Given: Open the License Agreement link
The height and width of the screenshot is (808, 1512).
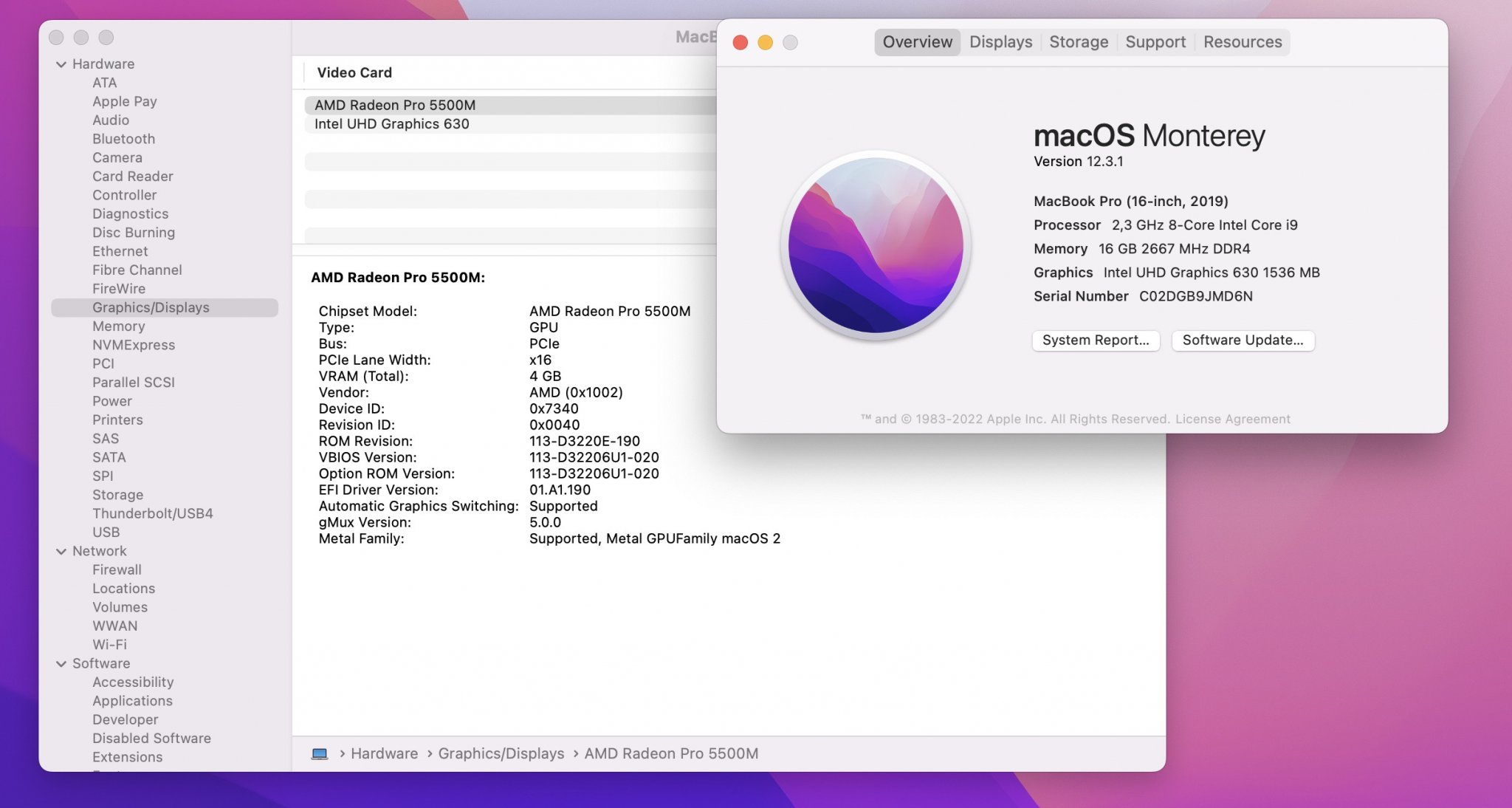Looking at the screenshot, I should point(1233,420).
